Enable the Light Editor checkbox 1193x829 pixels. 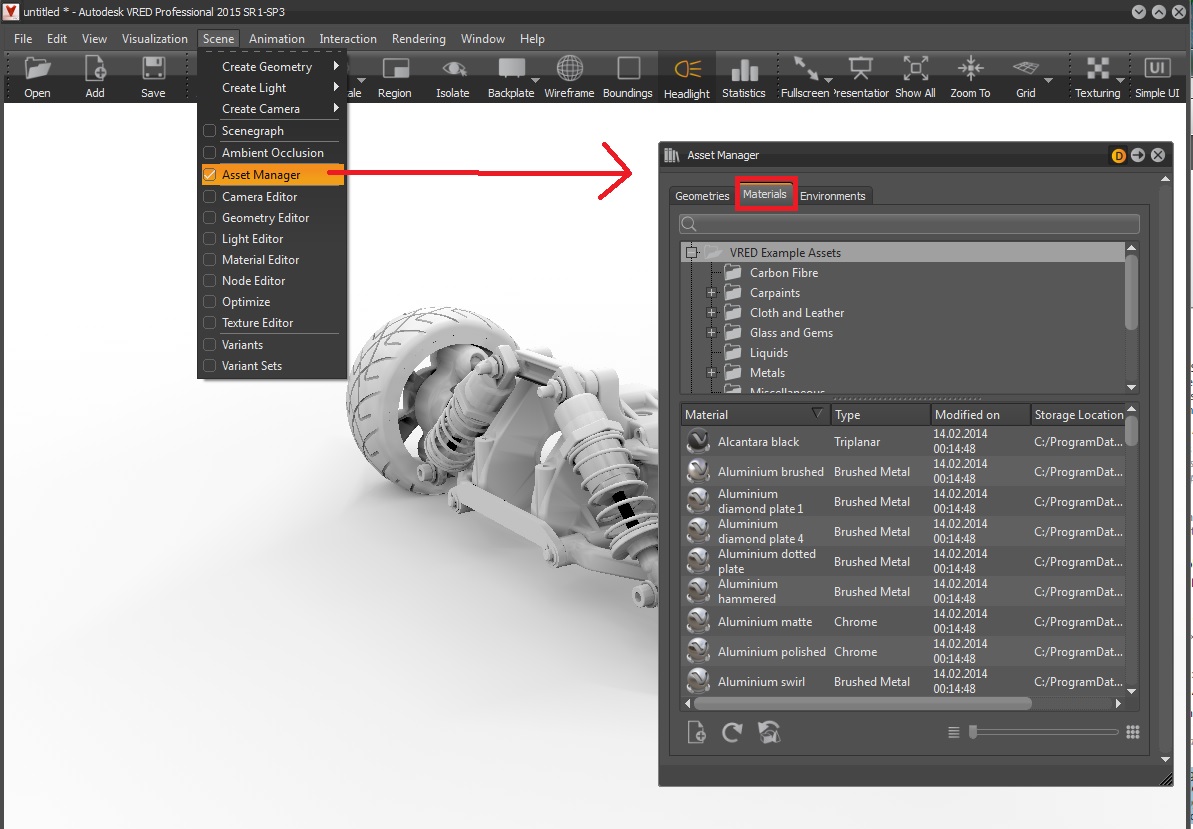tap(210, 239)
